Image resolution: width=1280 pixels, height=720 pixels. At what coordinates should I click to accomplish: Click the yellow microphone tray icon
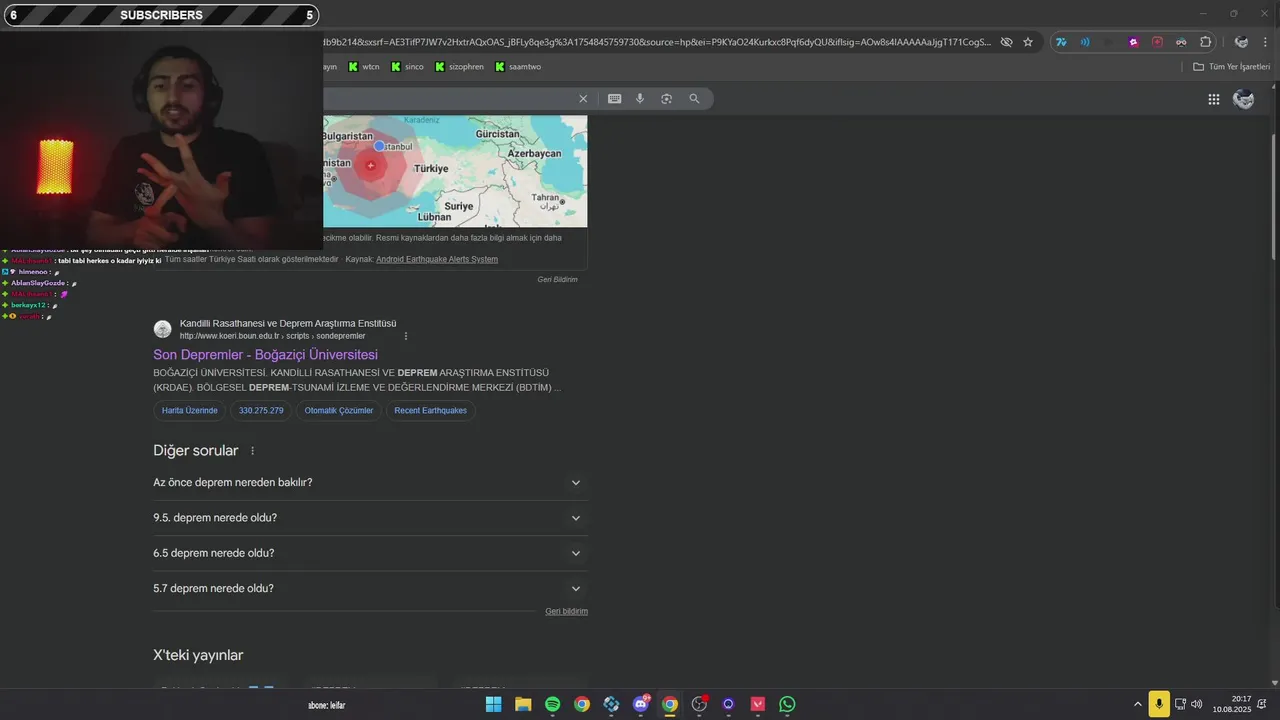(1159, 705)
